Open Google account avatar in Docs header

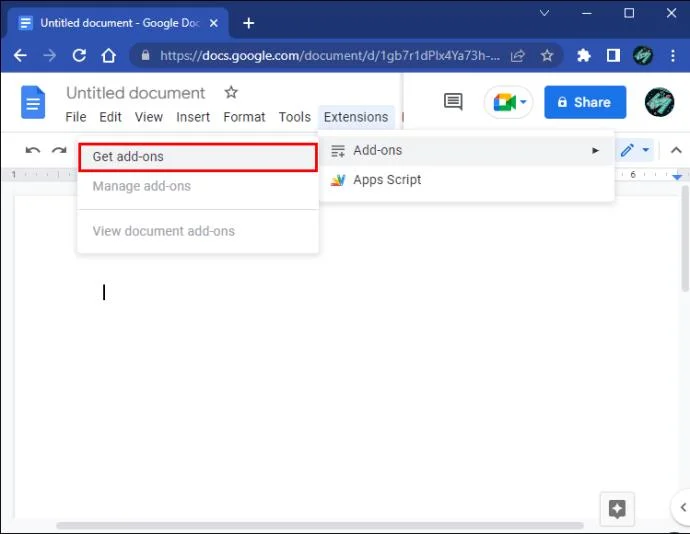(659, 102)
